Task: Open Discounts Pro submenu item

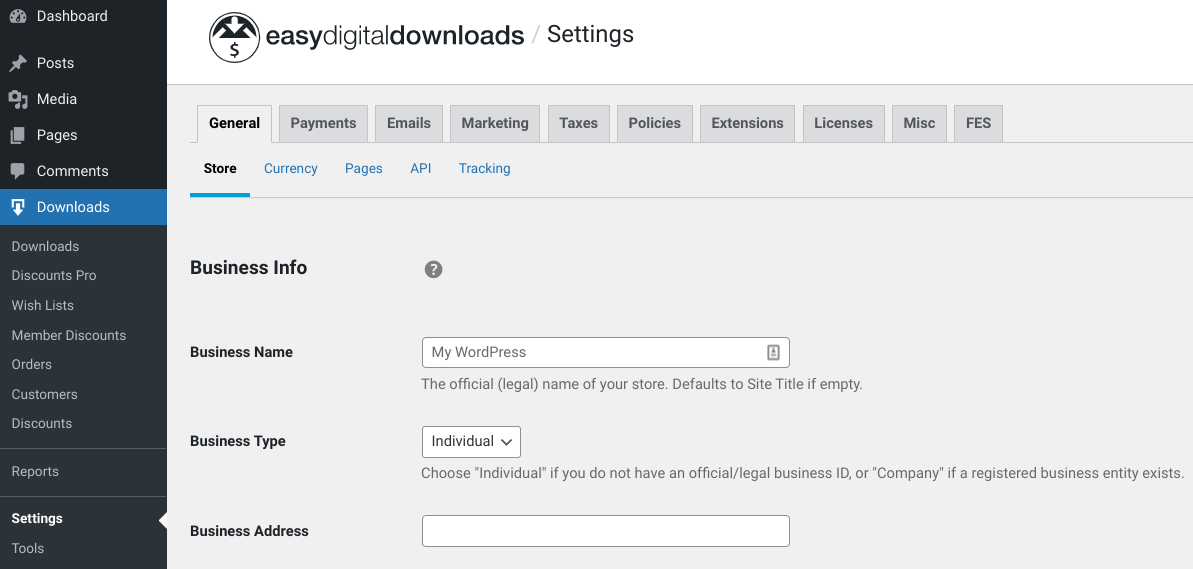Action: [x=54, y=275]
